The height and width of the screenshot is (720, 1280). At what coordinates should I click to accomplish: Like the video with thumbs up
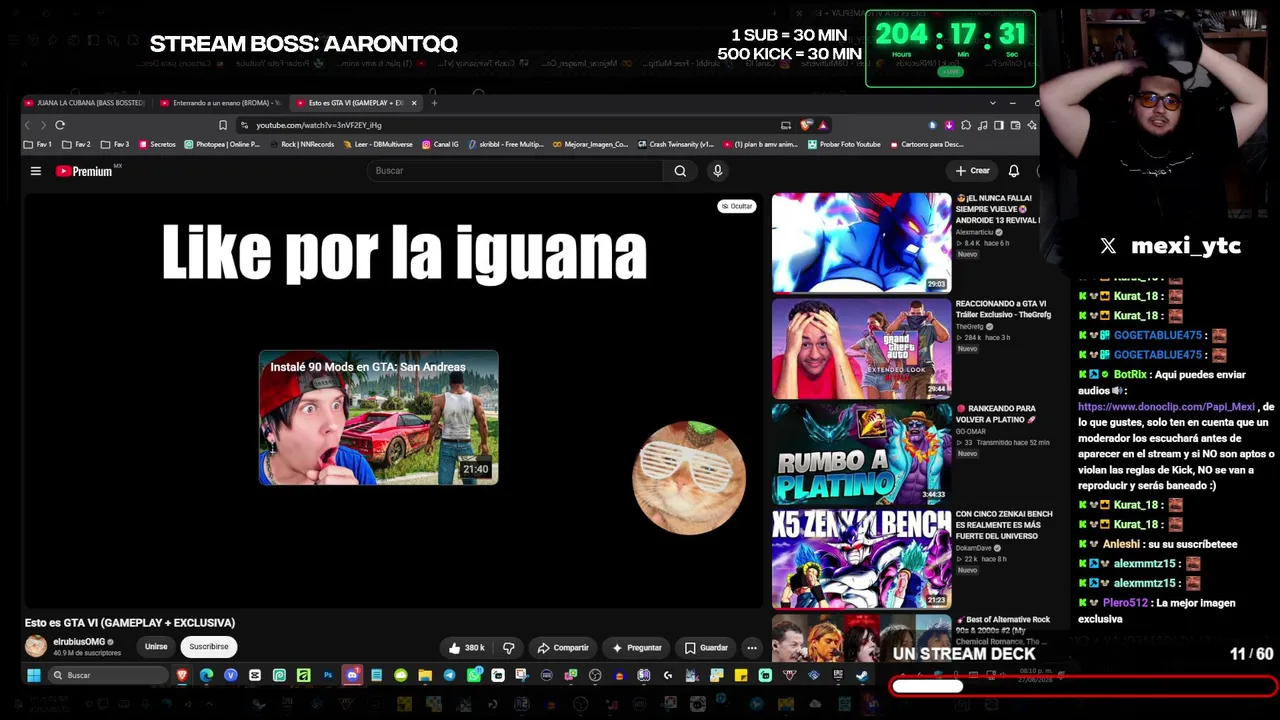click(x=467, y=648)
